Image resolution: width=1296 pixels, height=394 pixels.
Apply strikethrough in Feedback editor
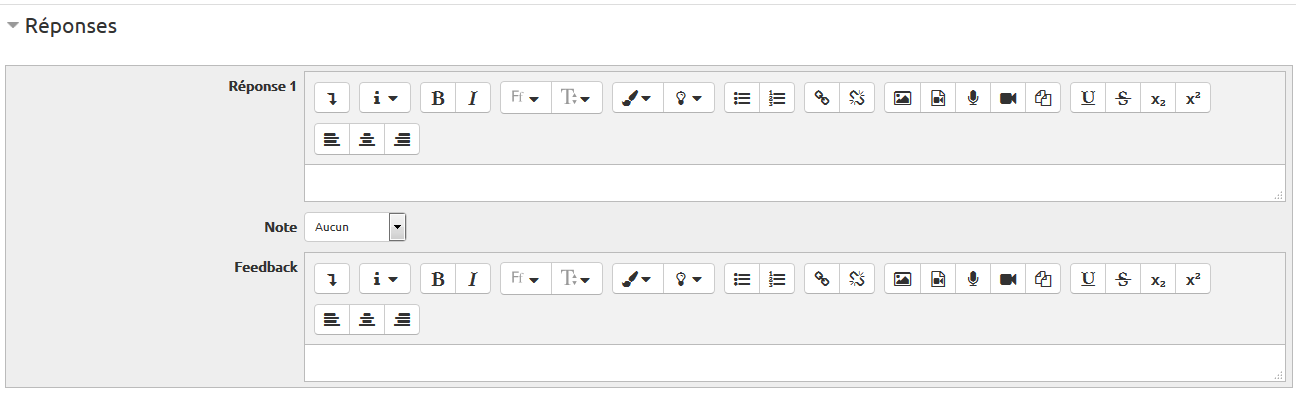tap(1123, 279)
